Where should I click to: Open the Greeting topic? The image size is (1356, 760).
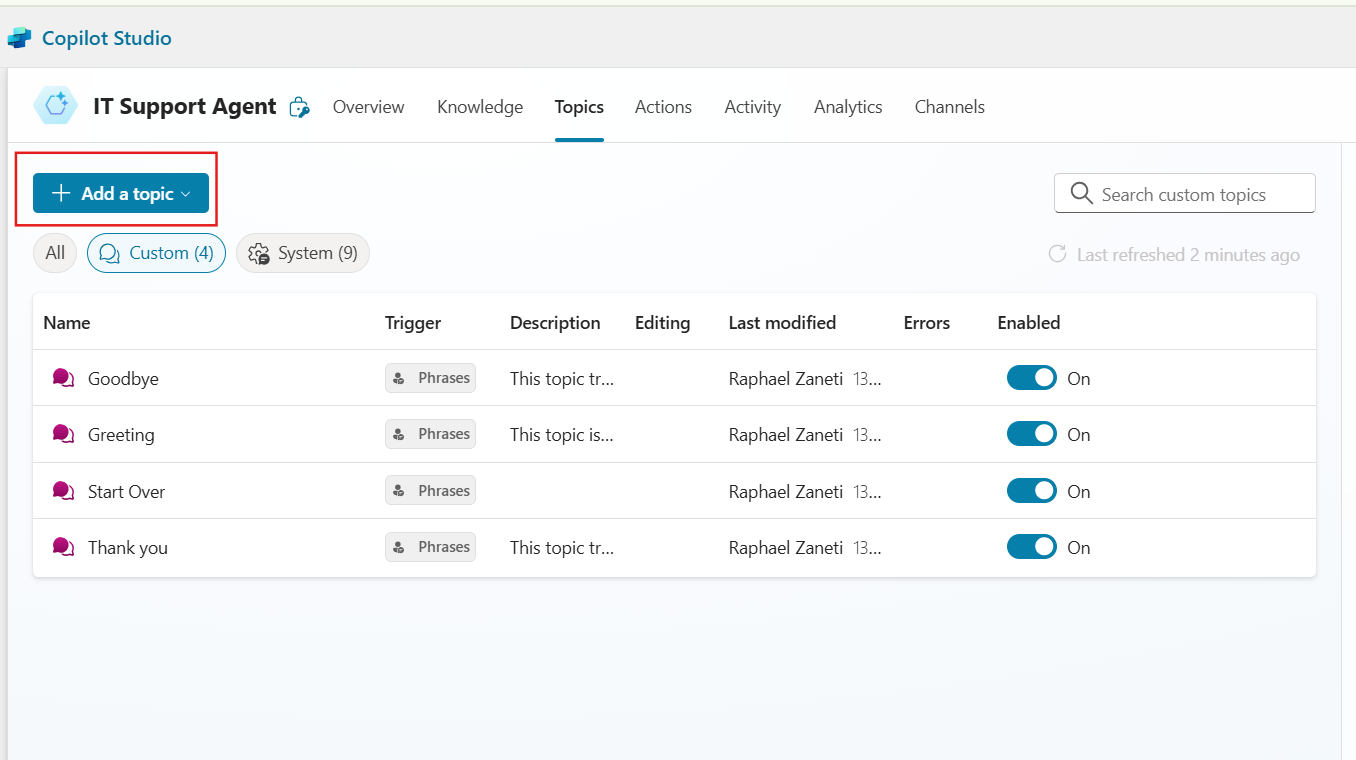121,435
